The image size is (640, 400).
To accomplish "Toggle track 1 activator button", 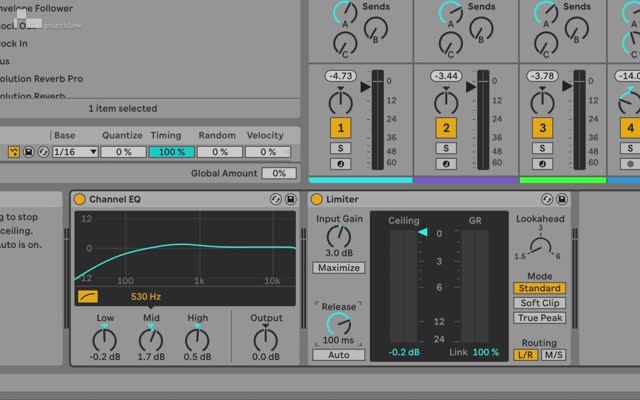I will point(340,128).
